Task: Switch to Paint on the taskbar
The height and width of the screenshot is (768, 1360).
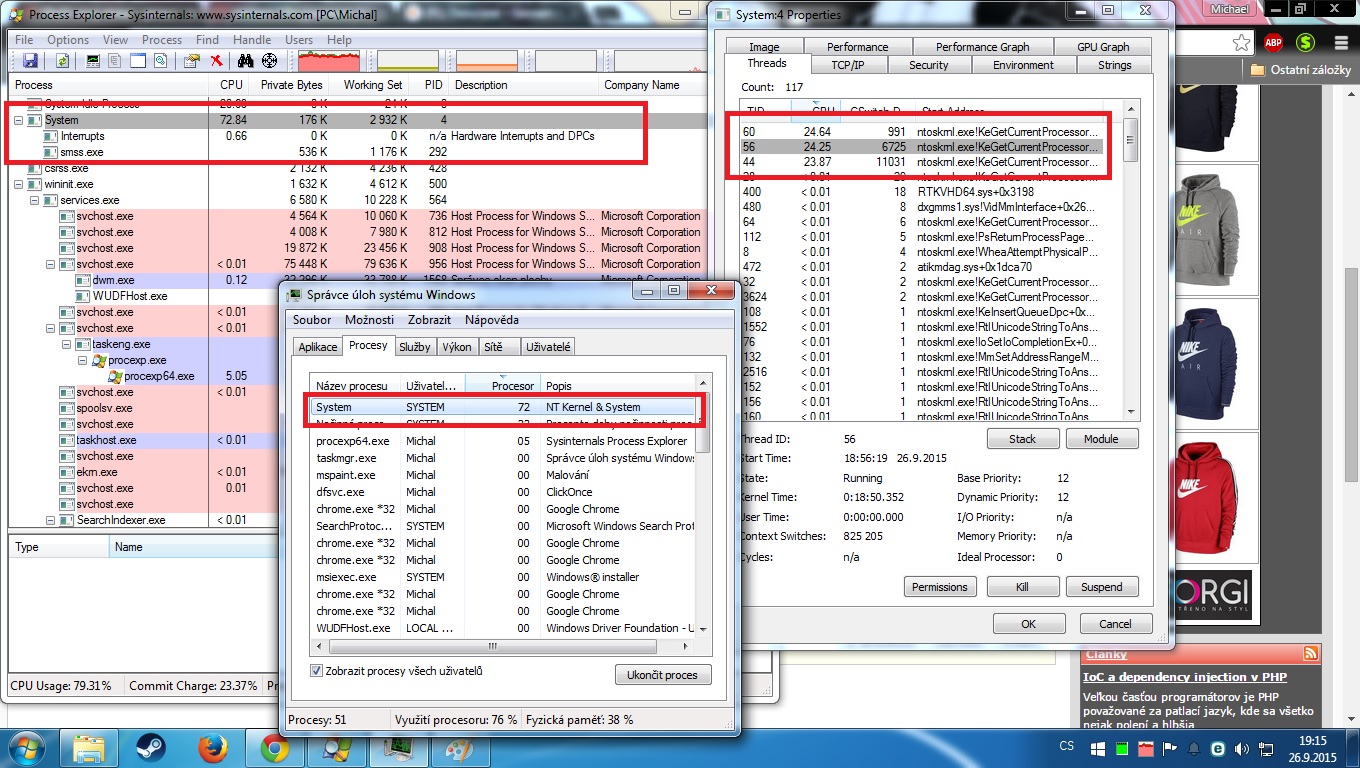Action: click(x=459, y=748)
